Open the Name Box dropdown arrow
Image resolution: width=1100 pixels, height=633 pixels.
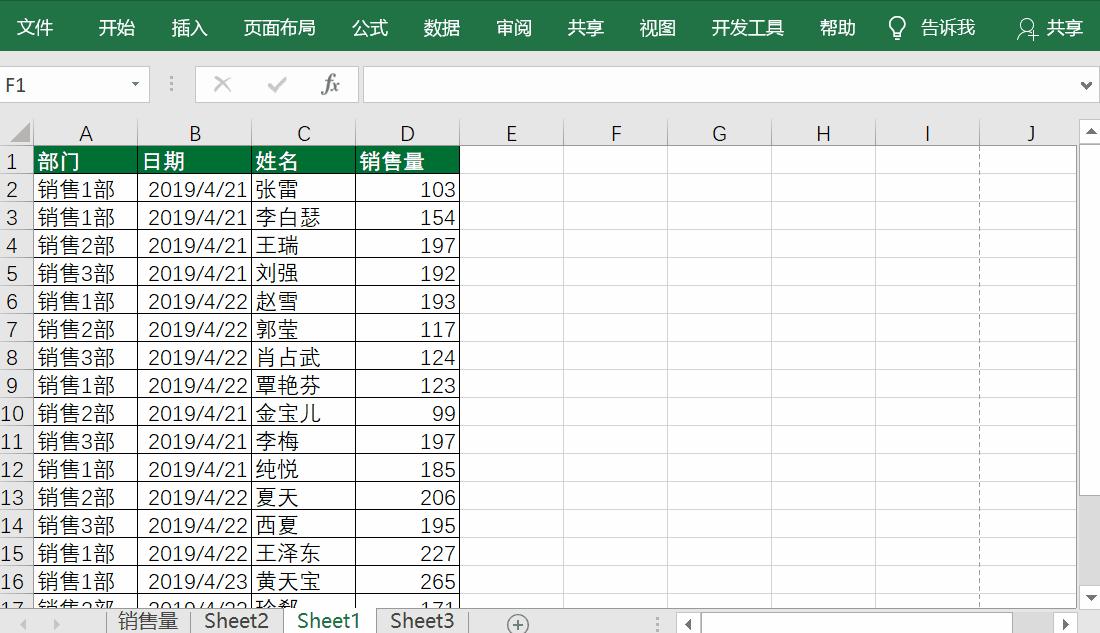tap(137, 84)
